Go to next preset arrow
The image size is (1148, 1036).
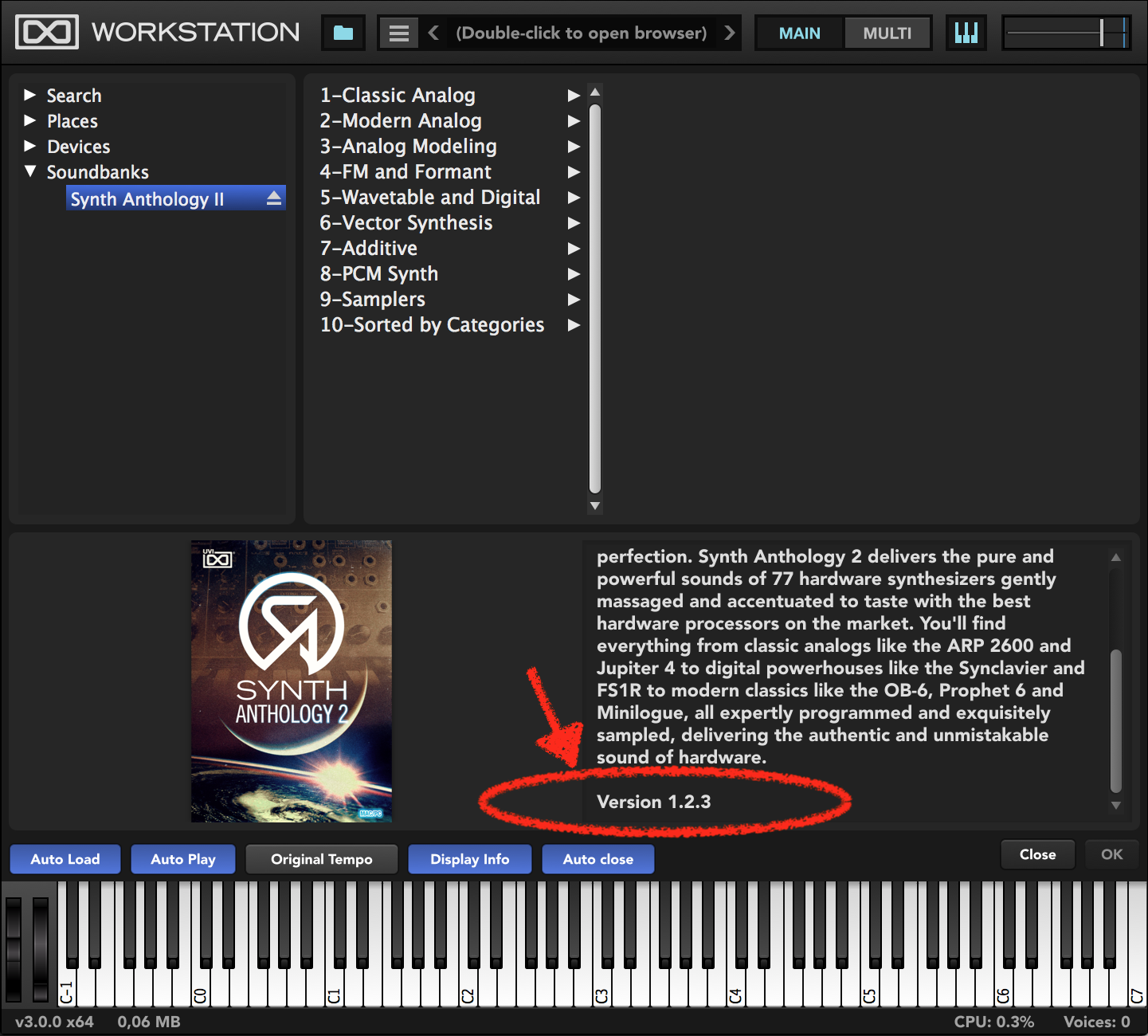pyautogui.click(x=729, y=33)
